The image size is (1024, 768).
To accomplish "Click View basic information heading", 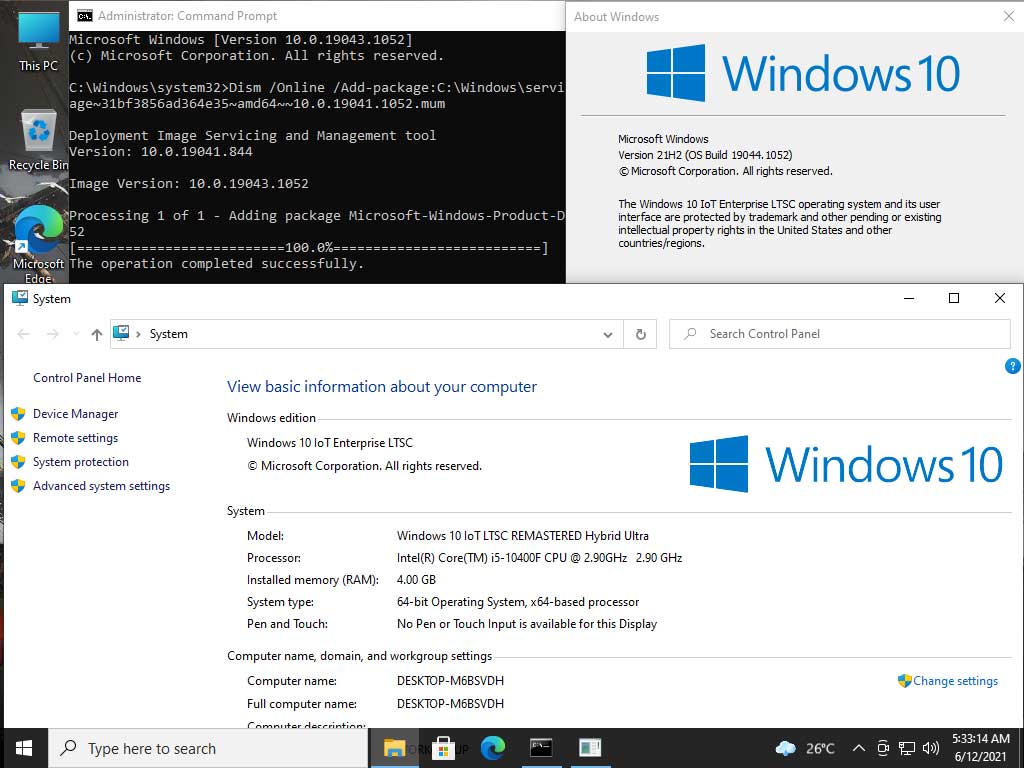I will coord(382,387).
